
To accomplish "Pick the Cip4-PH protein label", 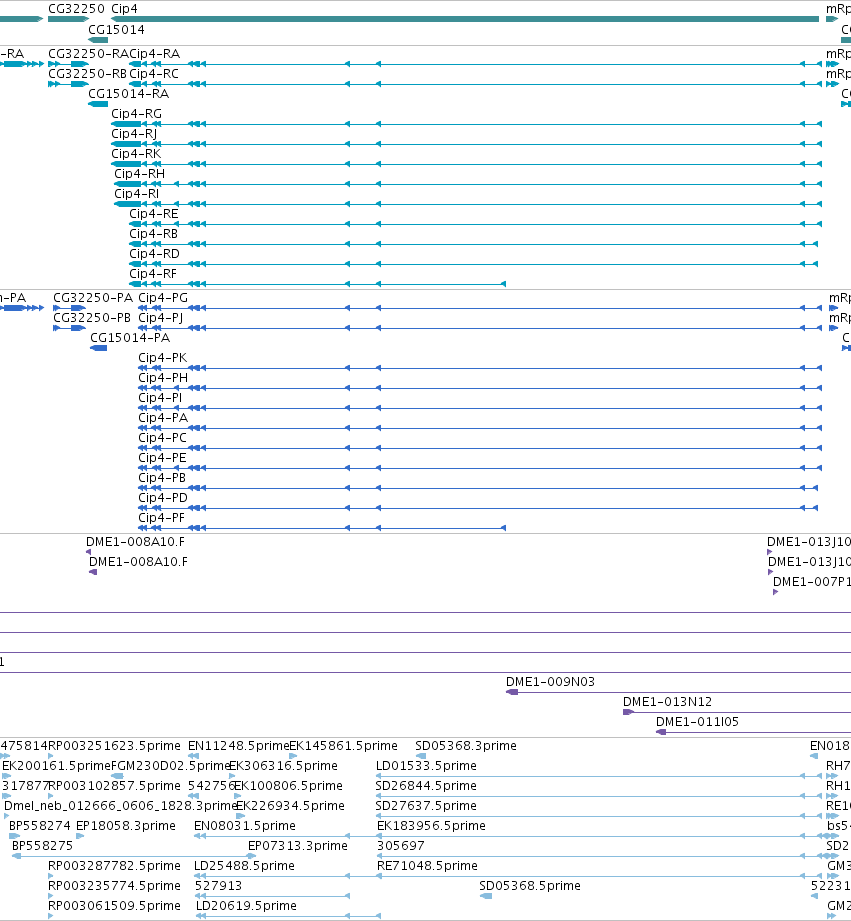I will [163, 378].
